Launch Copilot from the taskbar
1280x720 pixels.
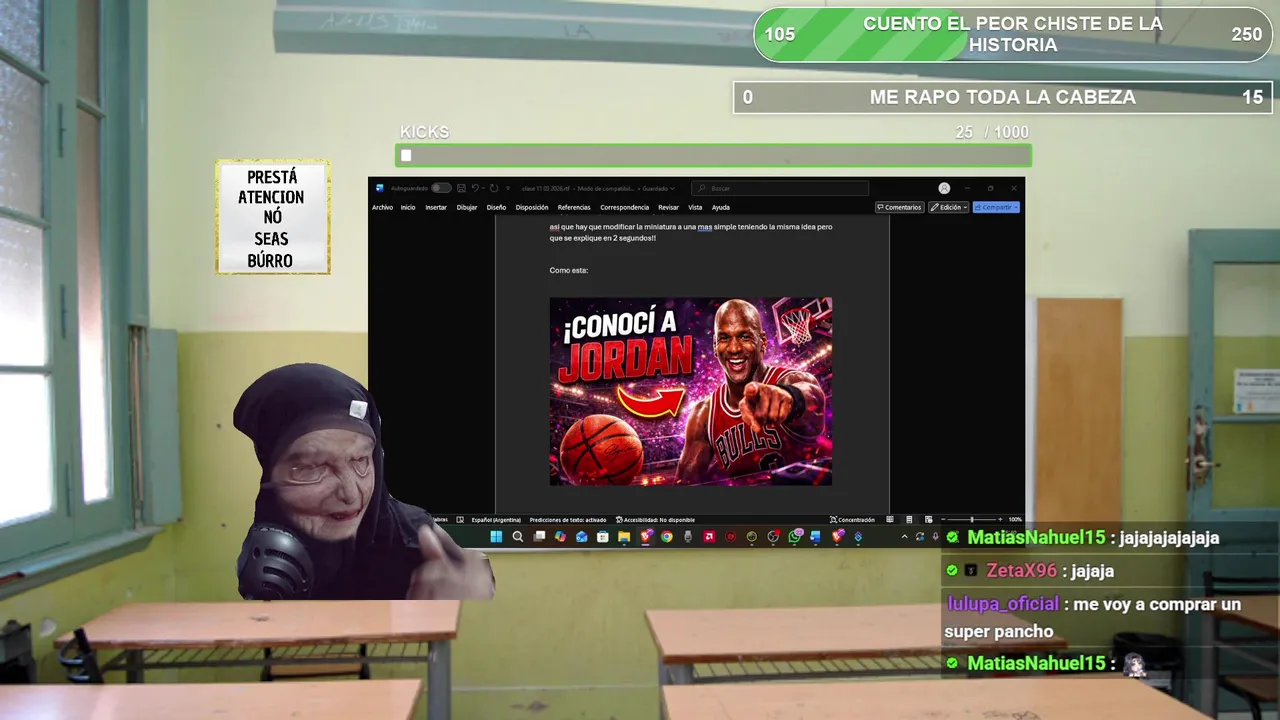[x=560, y=536]
